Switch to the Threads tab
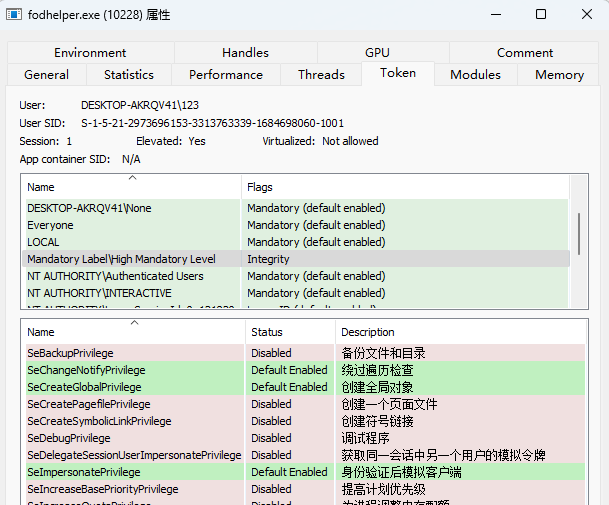 321,75
